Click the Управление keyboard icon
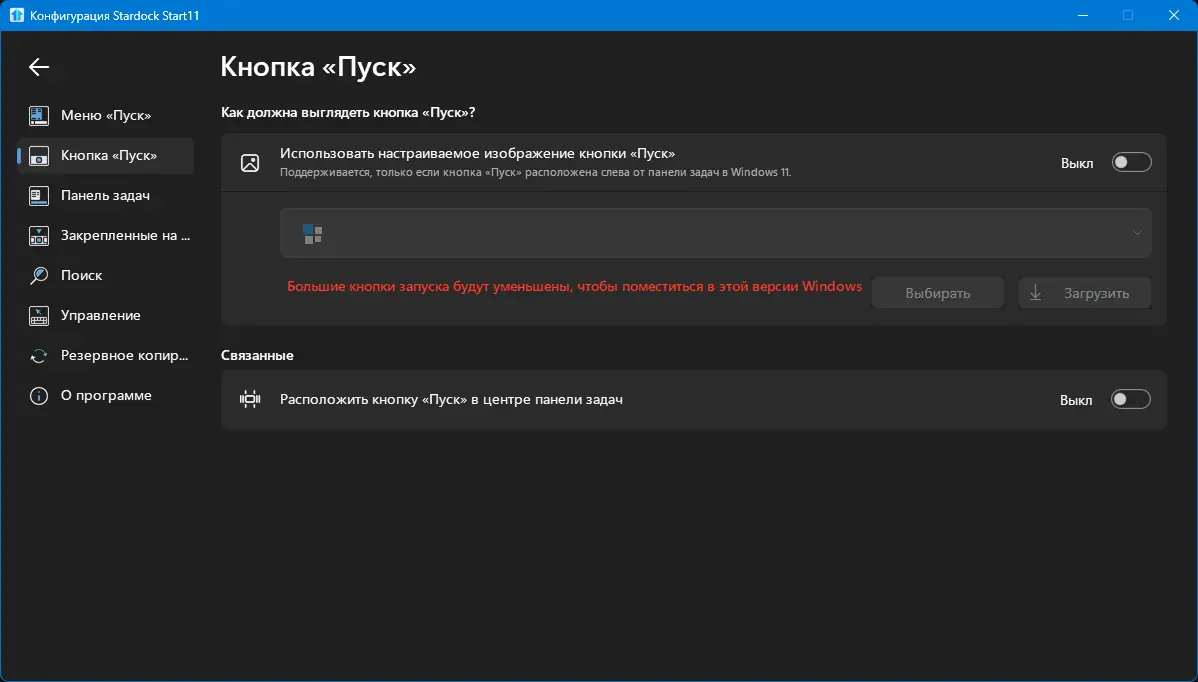The width and height of the screenshot is (1198, 682). pos(39,316)
